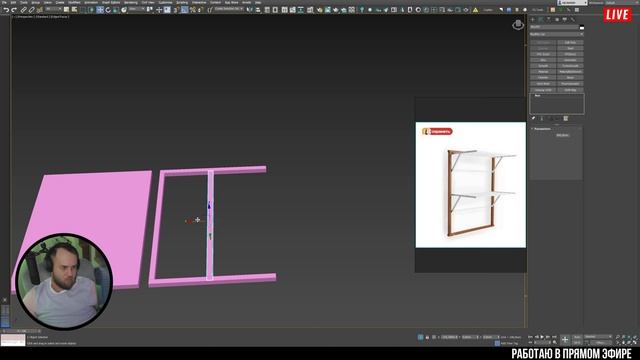Toggle the Selection Lock icon in status bar
640x360 pixels.
point(427,337)
